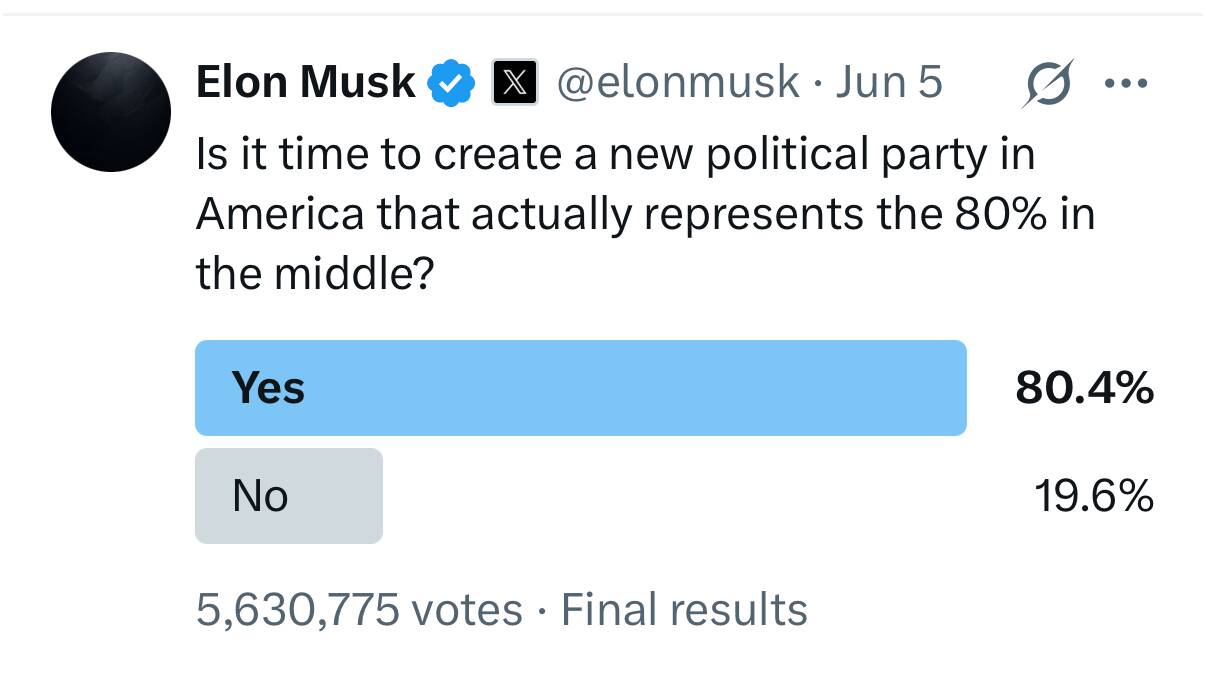Click the Final results label
Viewport: 1206px width, 674px height.
click(x=684, y=609)
